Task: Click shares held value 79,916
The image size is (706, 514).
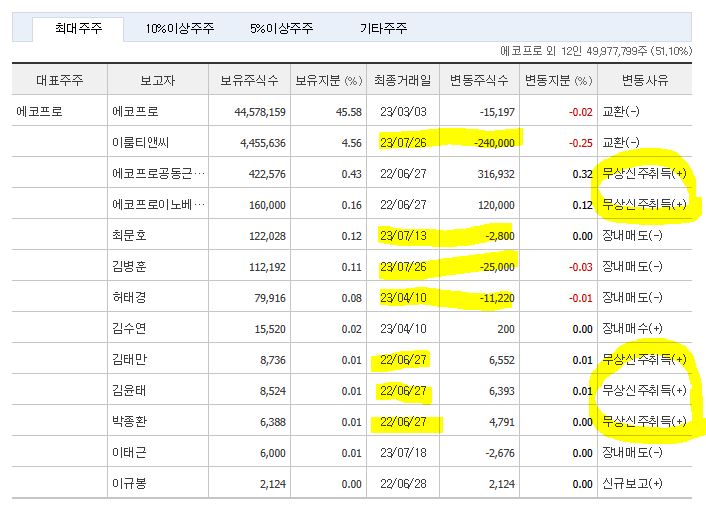Action: coord(270,298)
